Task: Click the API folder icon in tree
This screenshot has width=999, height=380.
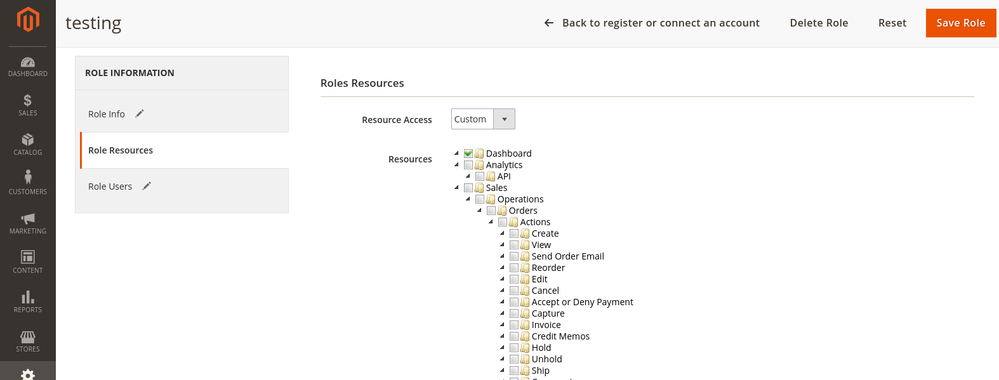Action: (x=491, y=177)
